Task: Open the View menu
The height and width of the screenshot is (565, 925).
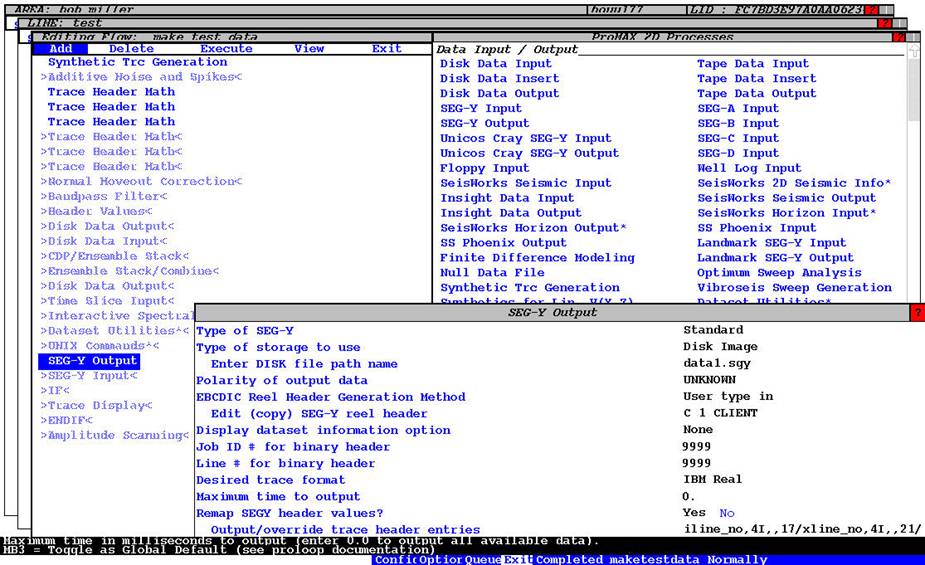Action: pyautogui.click(x=309, y=49)
